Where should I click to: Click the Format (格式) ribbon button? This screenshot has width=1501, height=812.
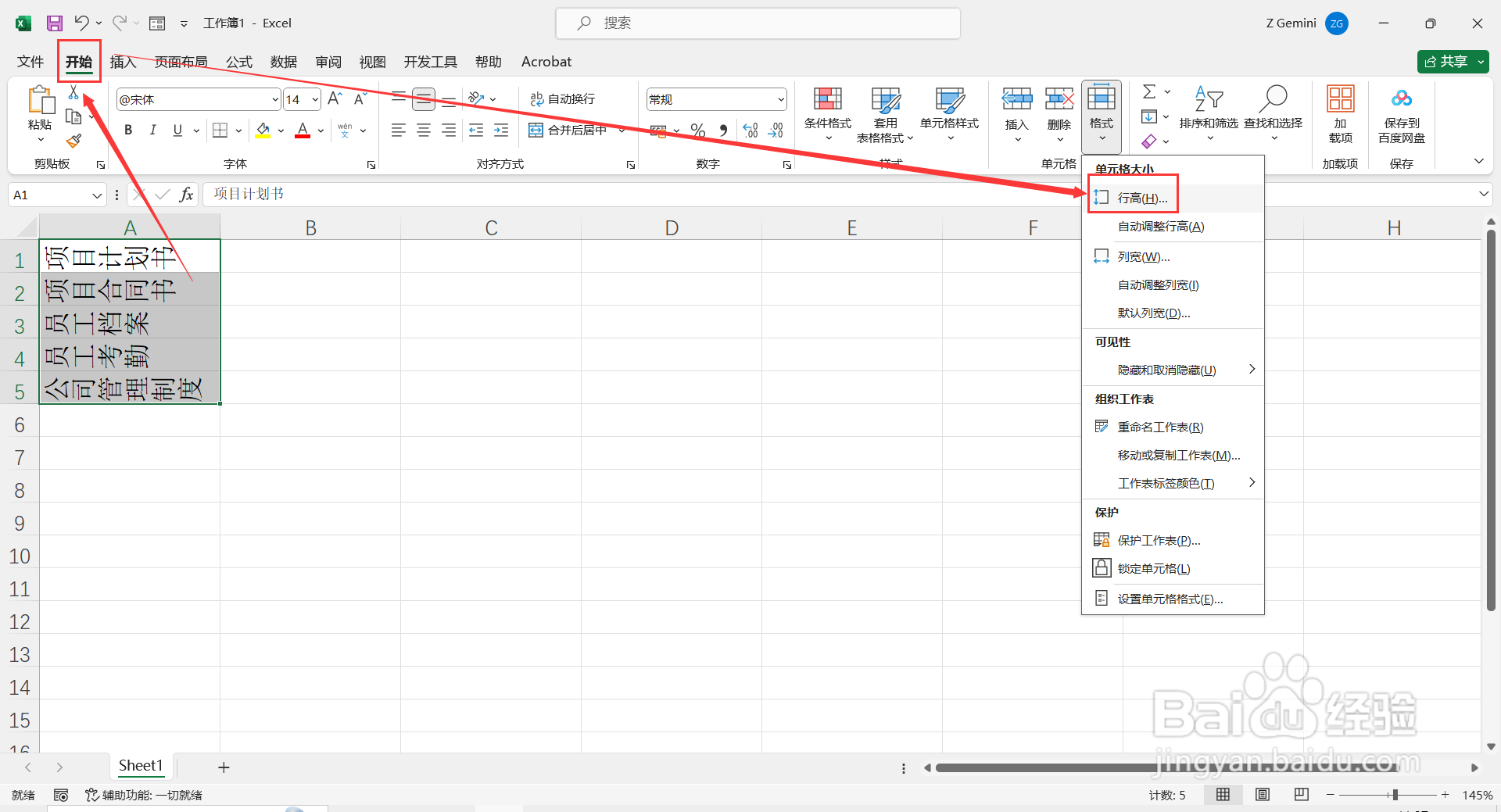click(x=1102, y=116)
